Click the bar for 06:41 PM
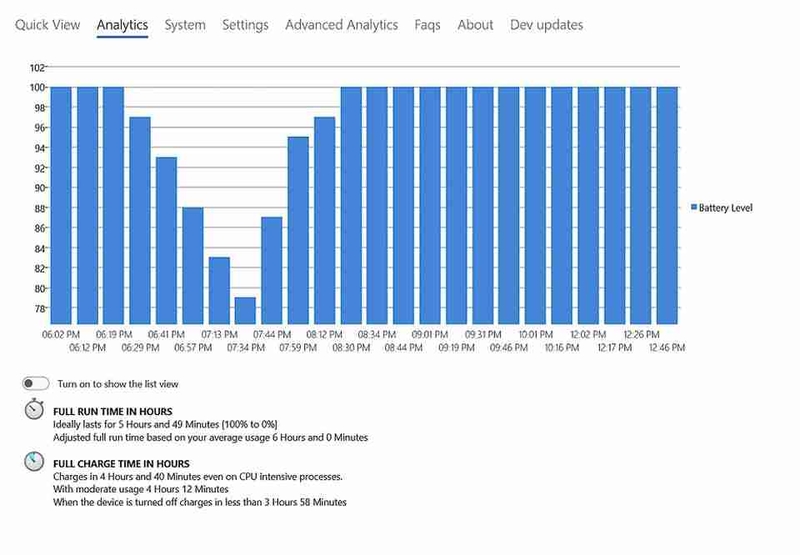 (x=166, y=240)
